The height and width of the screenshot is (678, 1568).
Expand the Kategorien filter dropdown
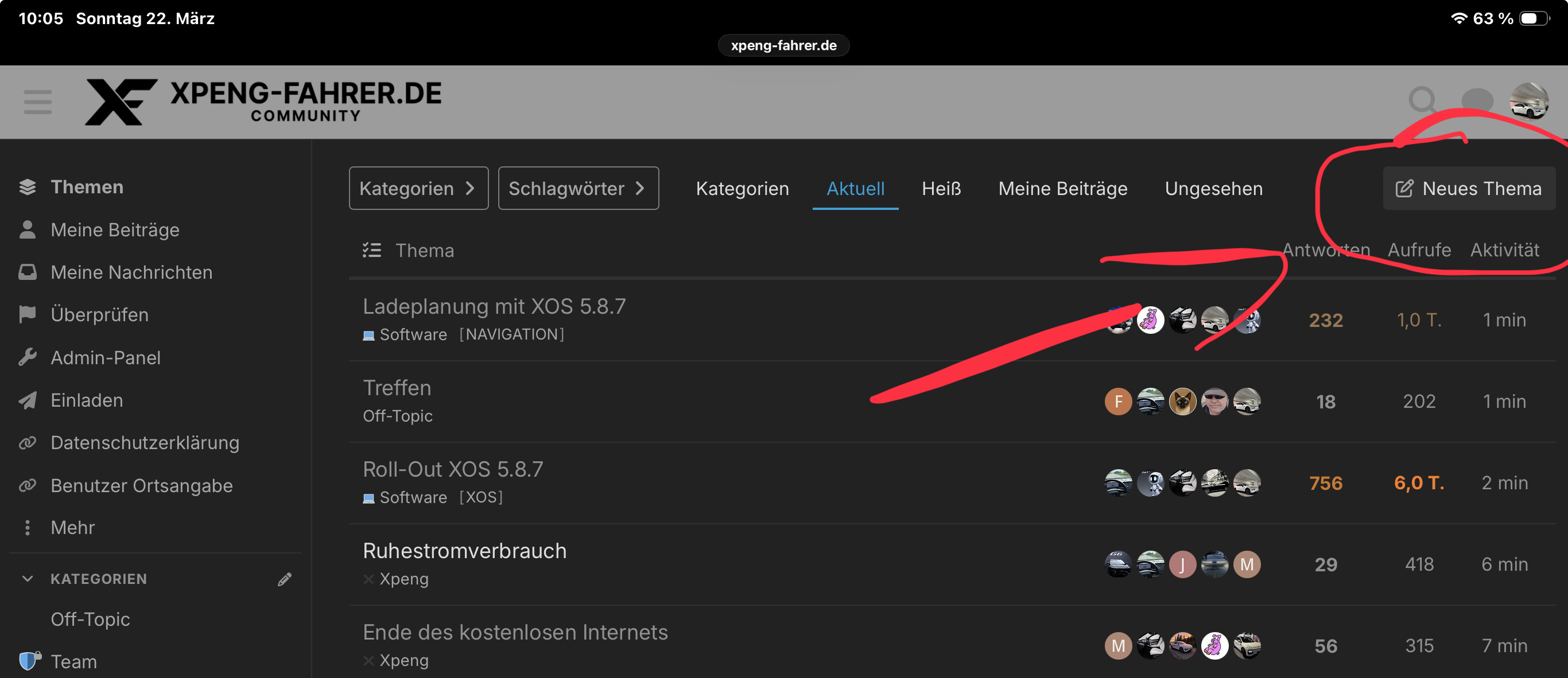click(x=418, y=189)
